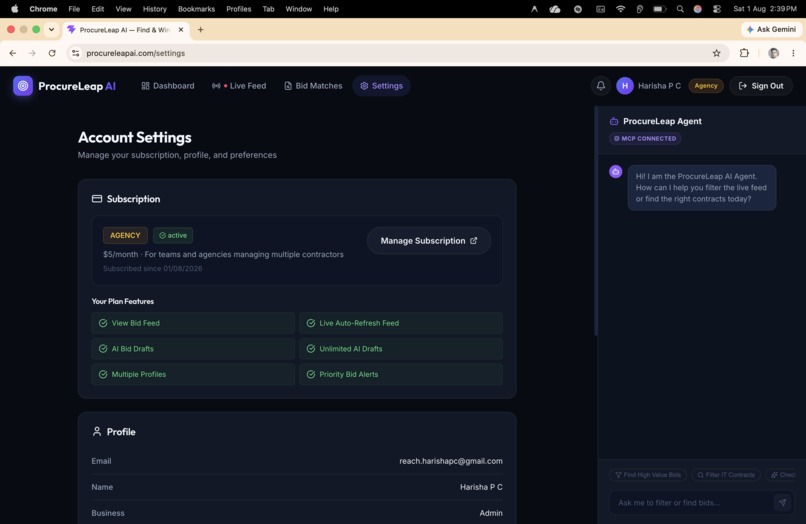Viewport: 806px width, 524px height.
Task: Click the Filter IT Contracts suggestion
Action: click(726, 475)
